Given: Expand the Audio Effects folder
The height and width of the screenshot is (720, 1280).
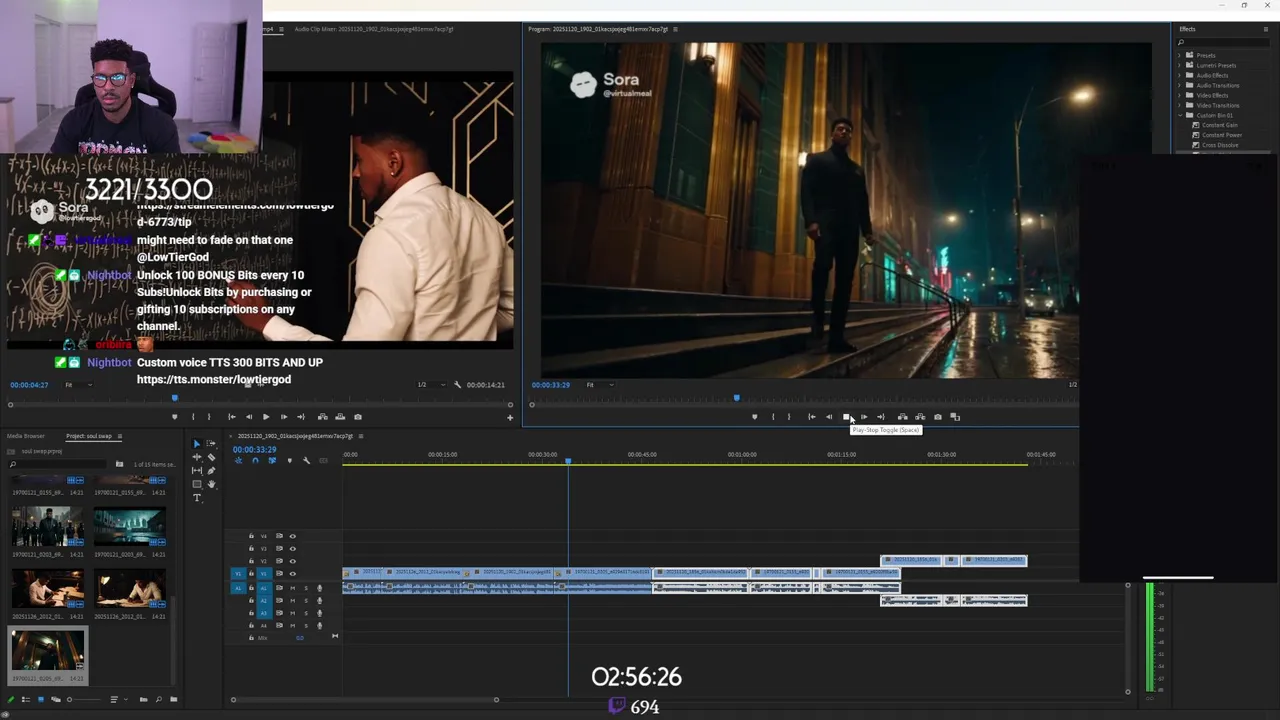Looking at the screenshot, I should pyautogui.click(x=1180, y=75).
